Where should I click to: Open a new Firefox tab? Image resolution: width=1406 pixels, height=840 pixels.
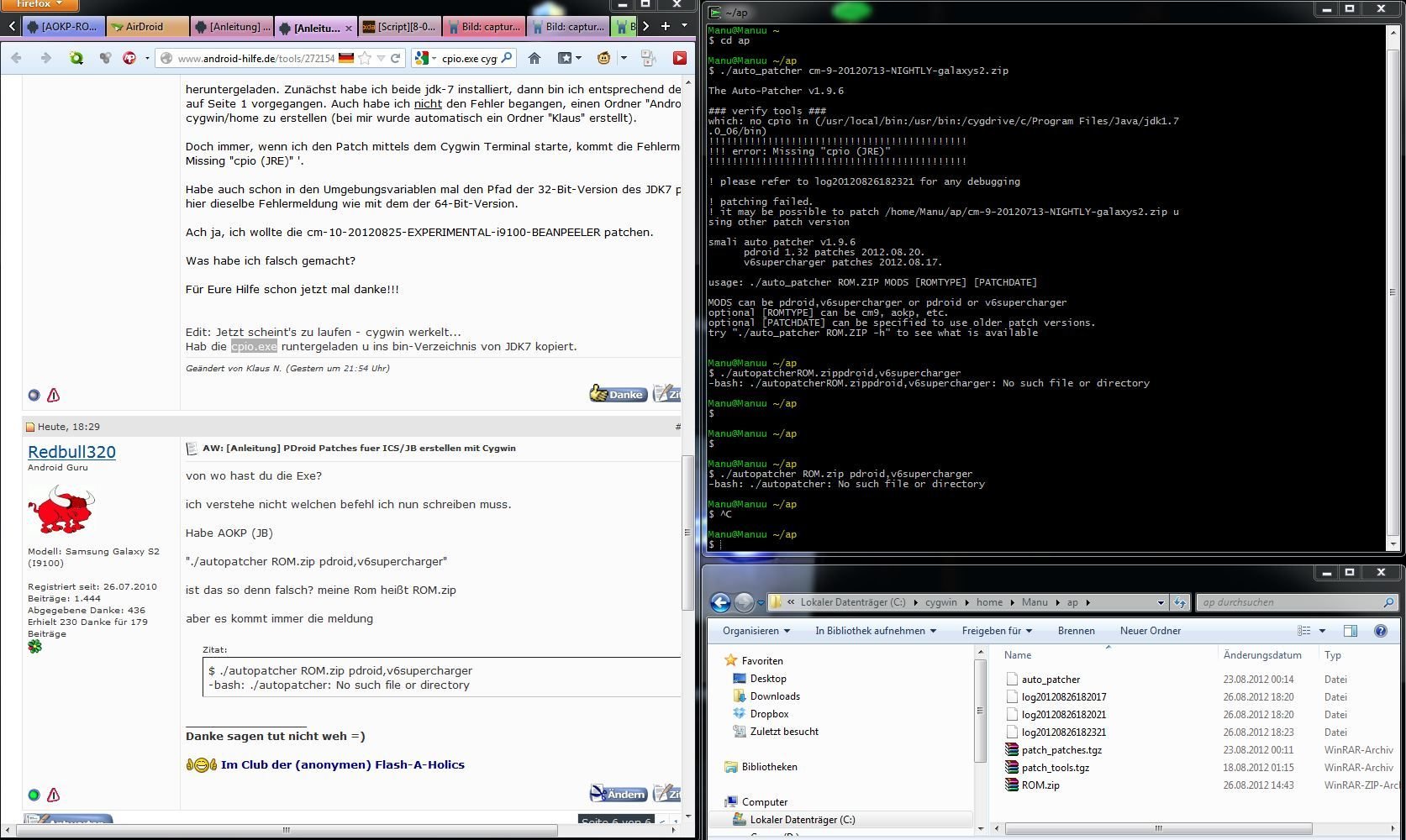pos(665,26)
